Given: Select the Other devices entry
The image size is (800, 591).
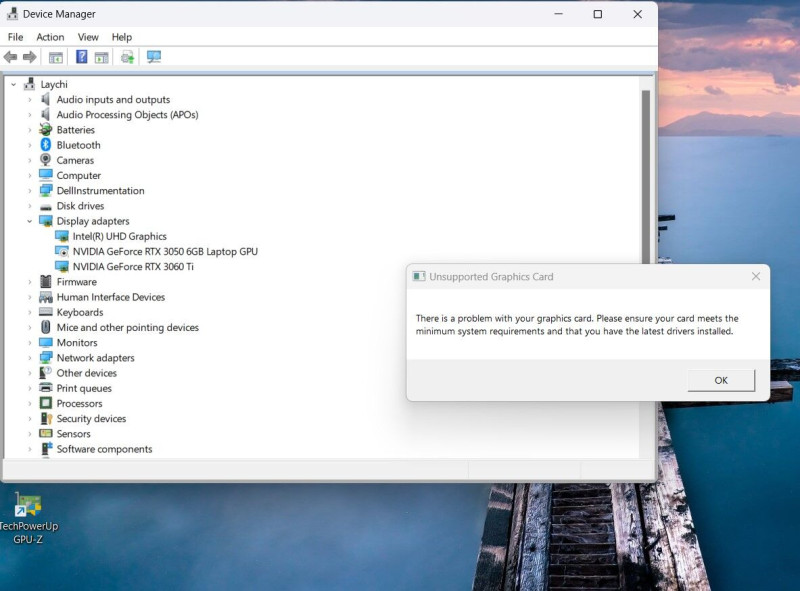Looking at the screenshot, I should pos(86,373).
